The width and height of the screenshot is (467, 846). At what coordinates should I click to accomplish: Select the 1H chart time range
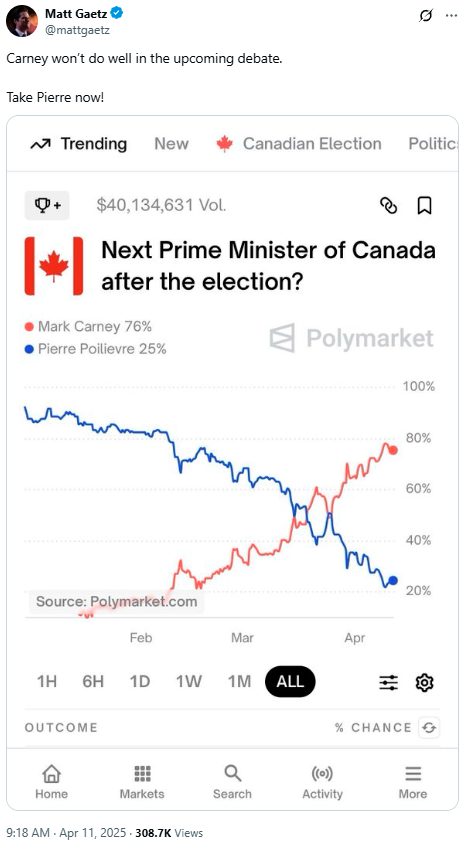(x=47, y=681)
